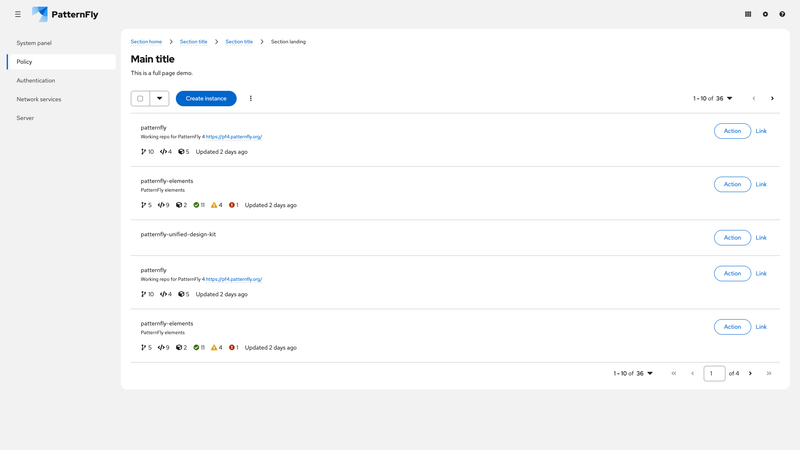
Task: Click the page number input field
Action: (x=714, y=373)
